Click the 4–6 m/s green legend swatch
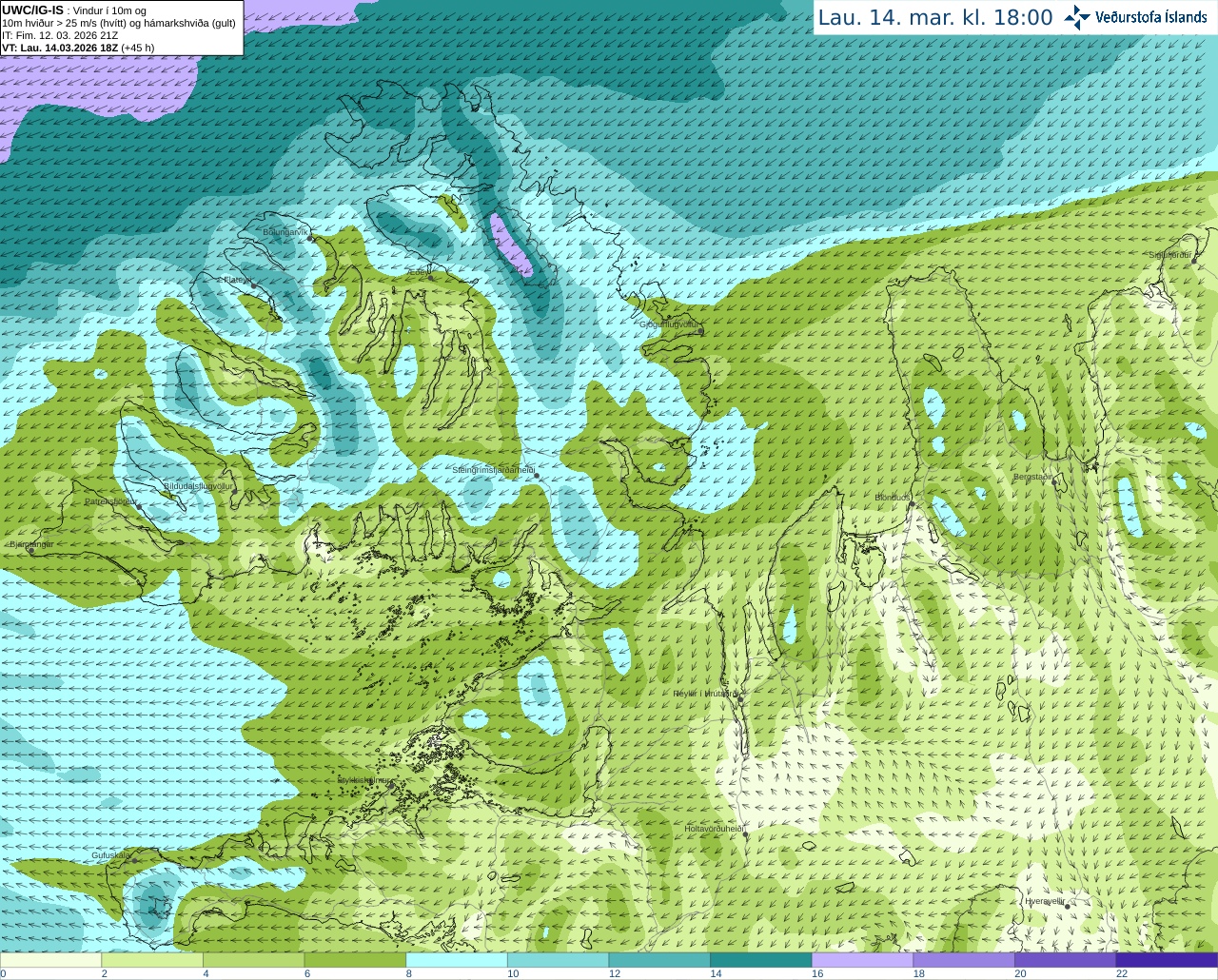Image resolution: width=1218 pixels, height=980 pixels. [253, 960]
